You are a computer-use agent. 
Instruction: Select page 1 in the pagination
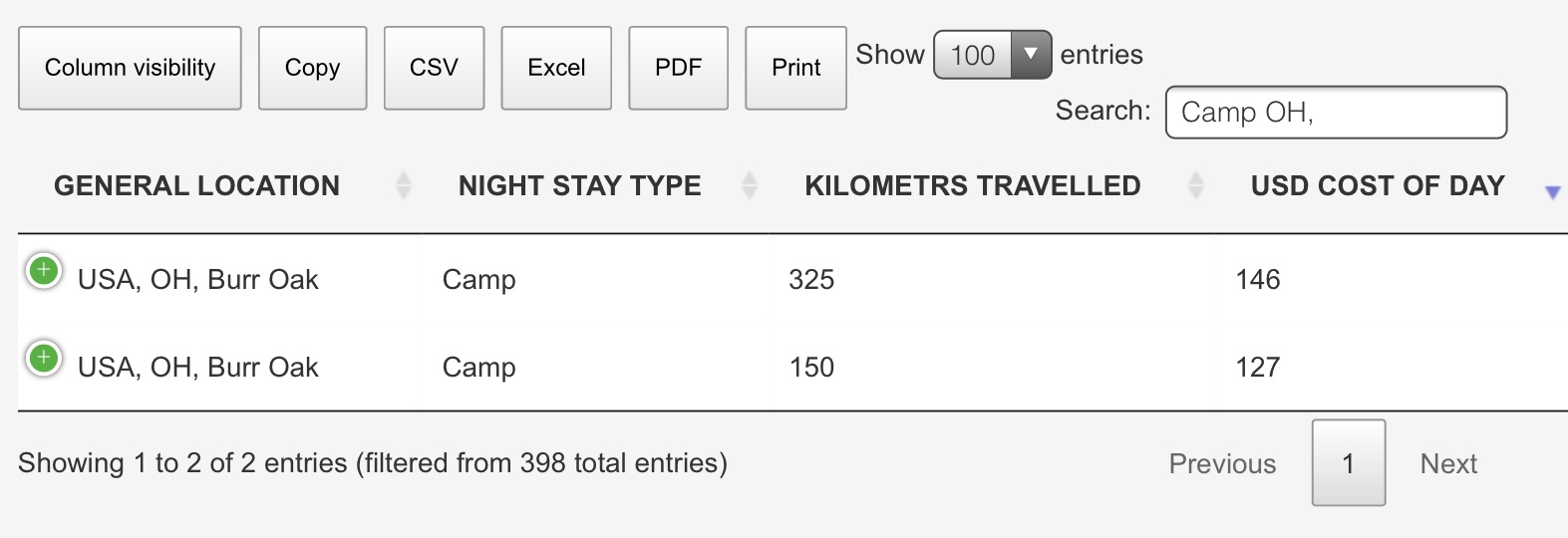pyautogui.click(x=1349, y=463)
